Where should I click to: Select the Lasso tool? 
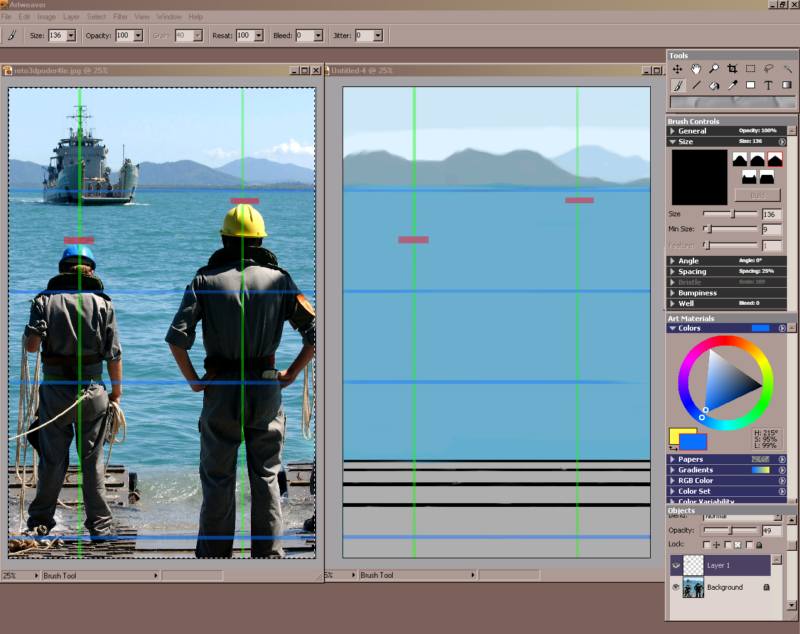tap(769, 69)
